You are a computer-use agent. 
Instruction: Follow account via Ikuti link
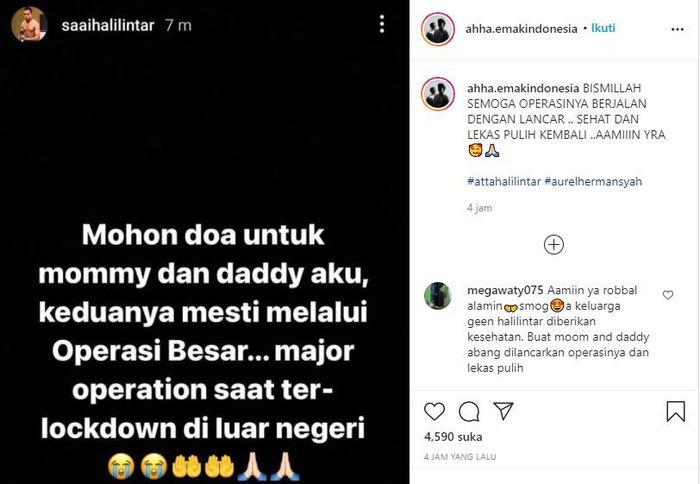[x=603, y=28]
